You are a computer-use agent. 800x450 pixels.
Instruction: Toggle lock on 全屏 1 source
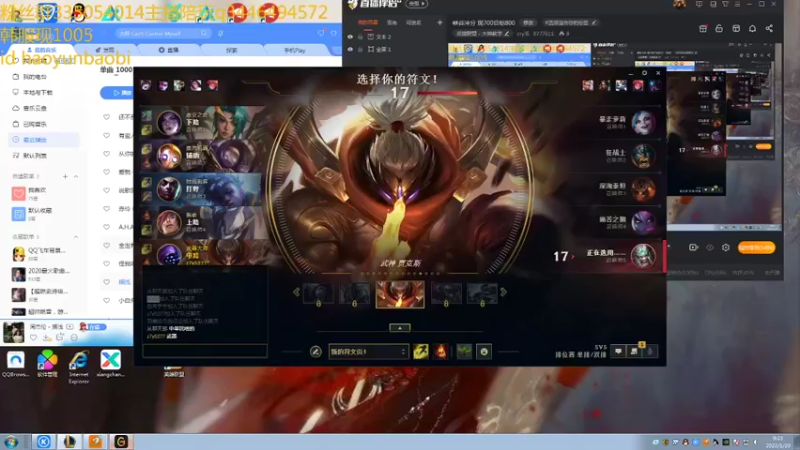[x=360, y=49]
